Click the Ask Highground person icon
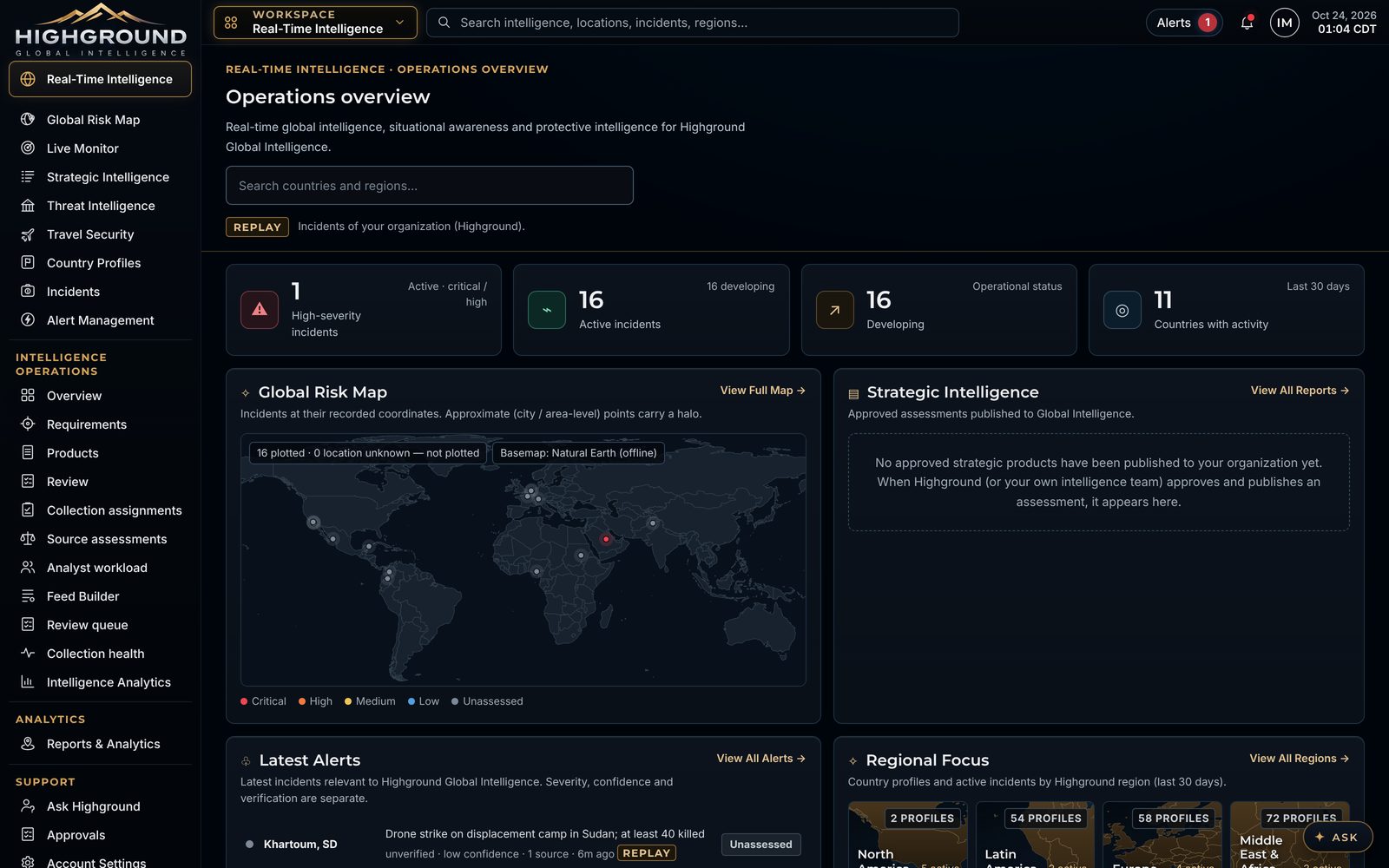 tap(28, 806)
